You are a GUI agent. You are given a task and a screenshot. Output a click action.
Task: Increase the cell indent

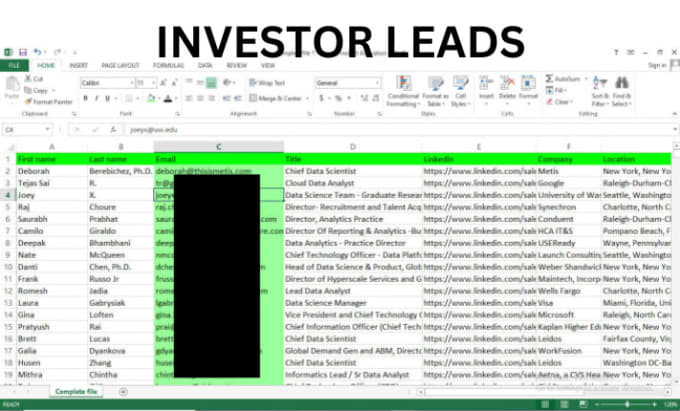238,98
